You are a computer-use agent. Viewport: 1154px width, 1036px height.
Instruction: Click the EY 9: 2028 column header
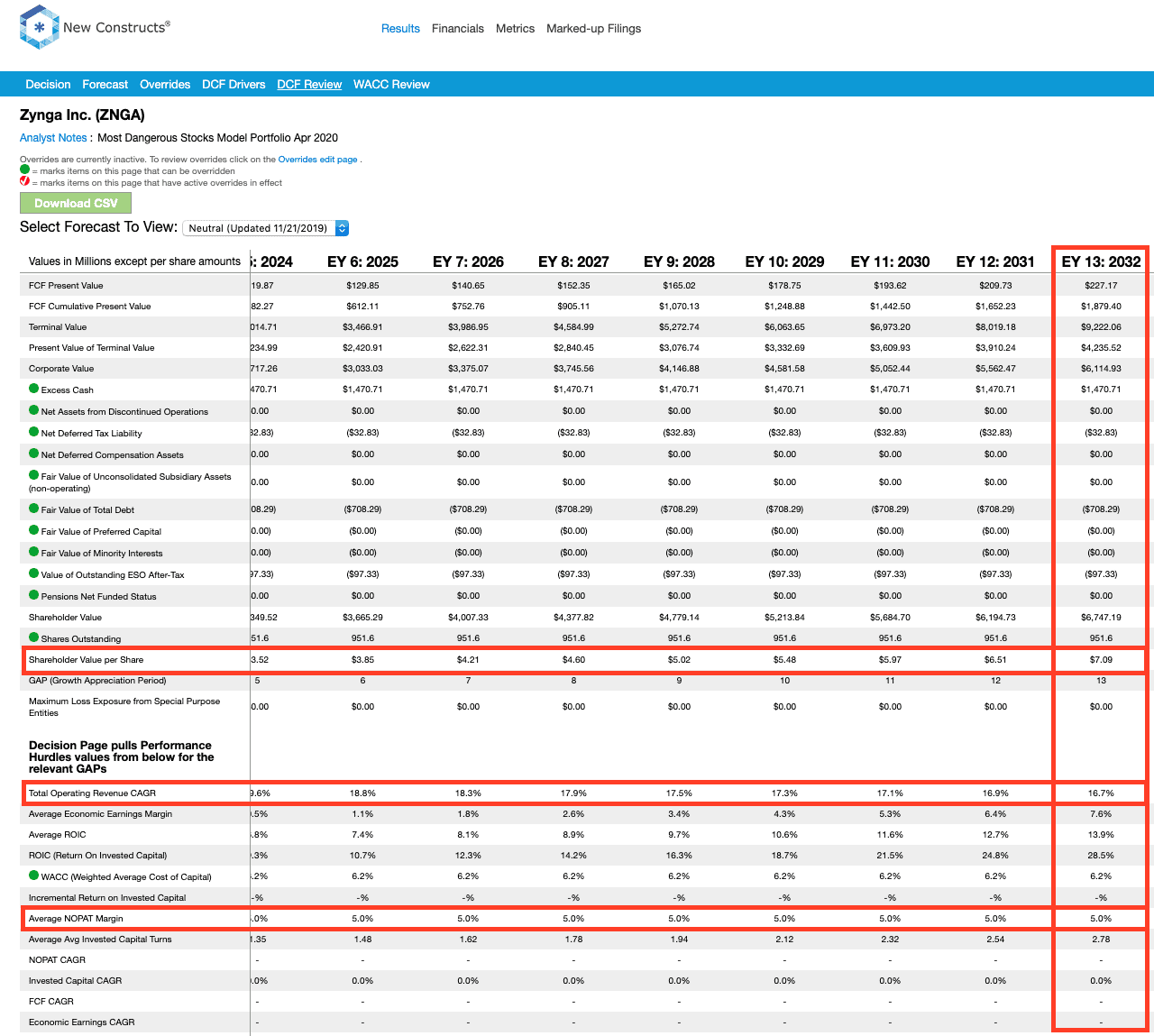(x=679, y=261)
